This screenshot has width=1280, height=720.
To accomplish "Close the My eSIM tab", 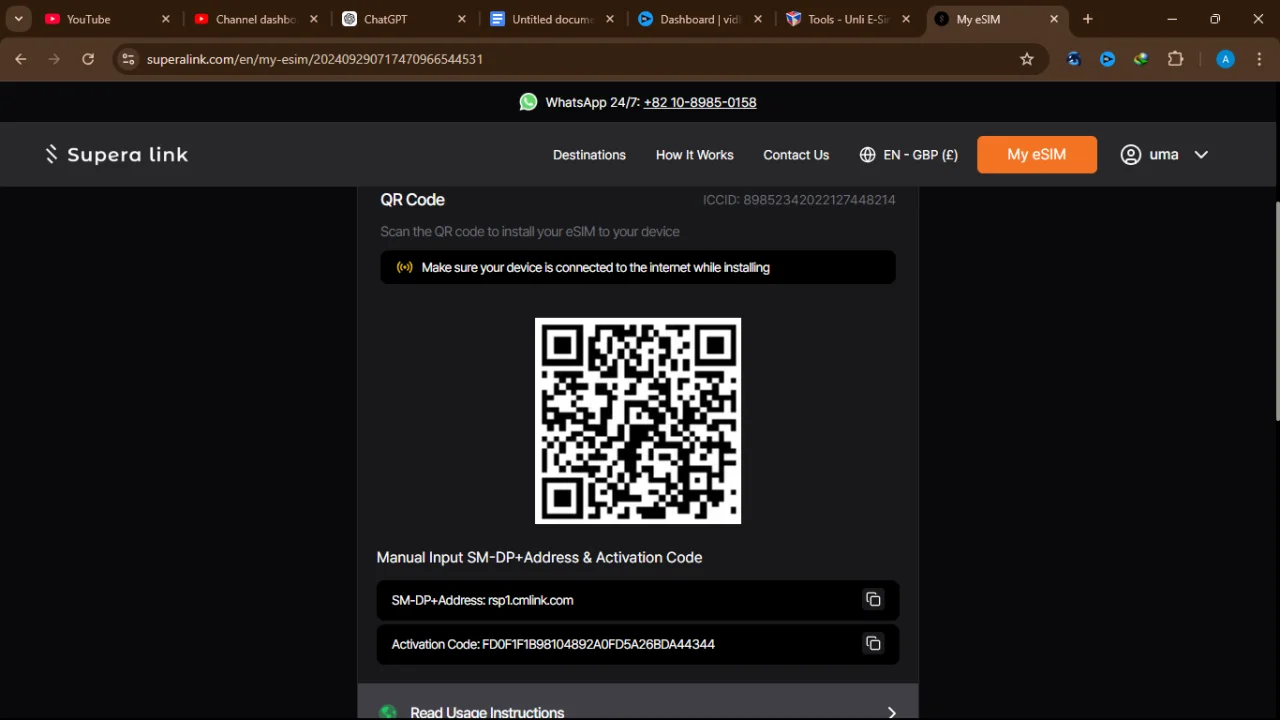I will click(x=1054, y=19).
